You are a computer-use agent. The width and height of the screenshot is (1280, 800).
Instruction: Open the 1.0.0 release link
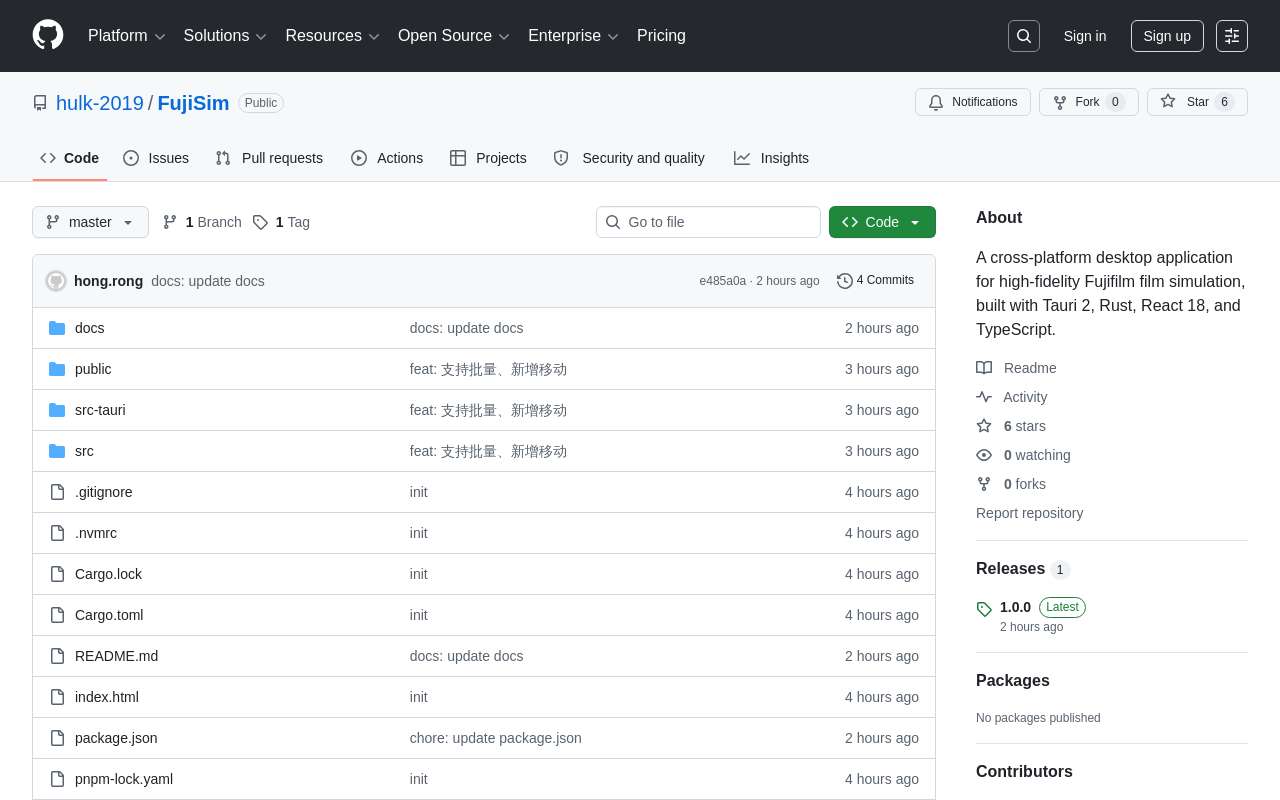pos(1015,607)
